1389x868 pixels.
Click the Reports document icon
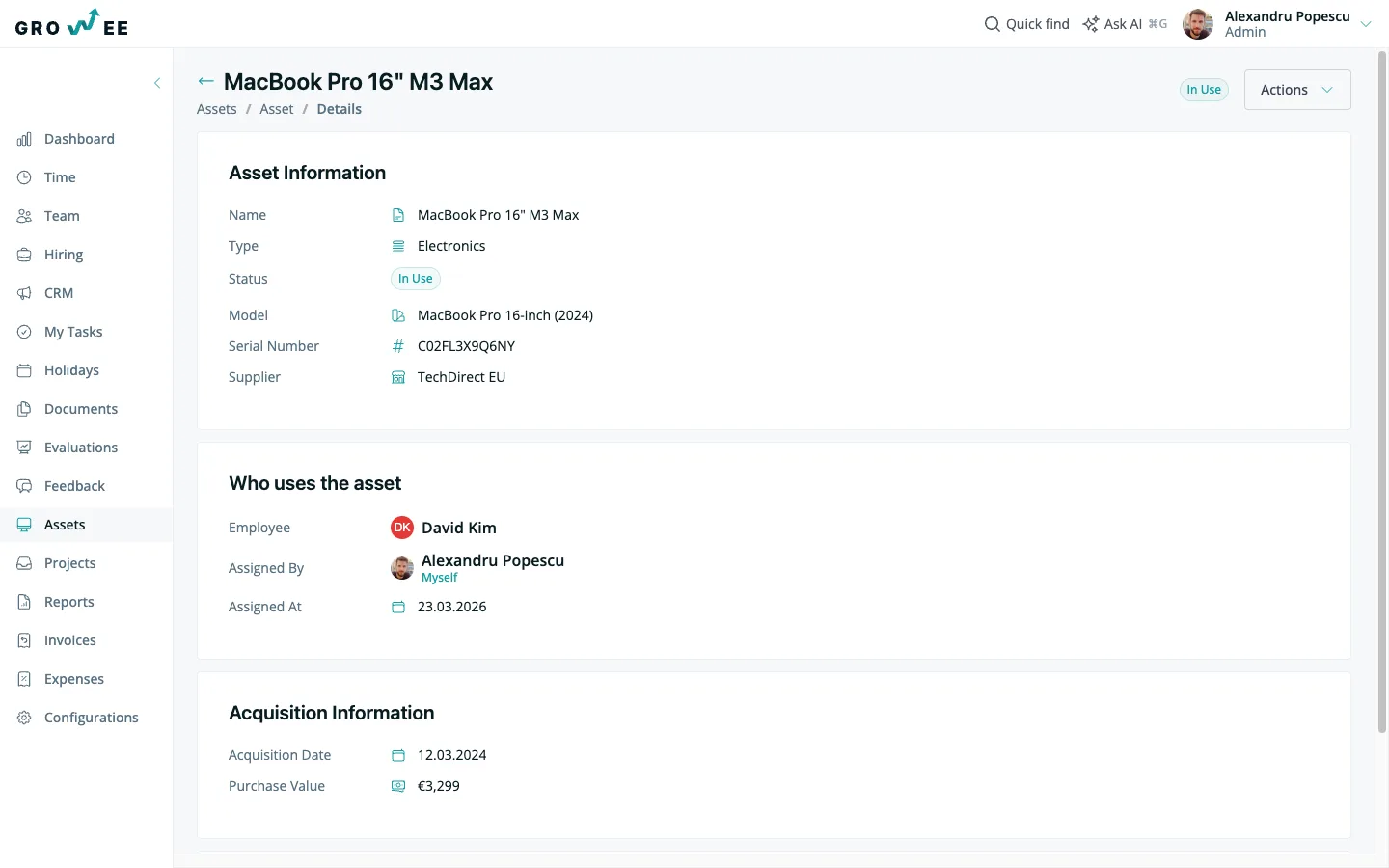pyautogui.click(x=24, y=602)
